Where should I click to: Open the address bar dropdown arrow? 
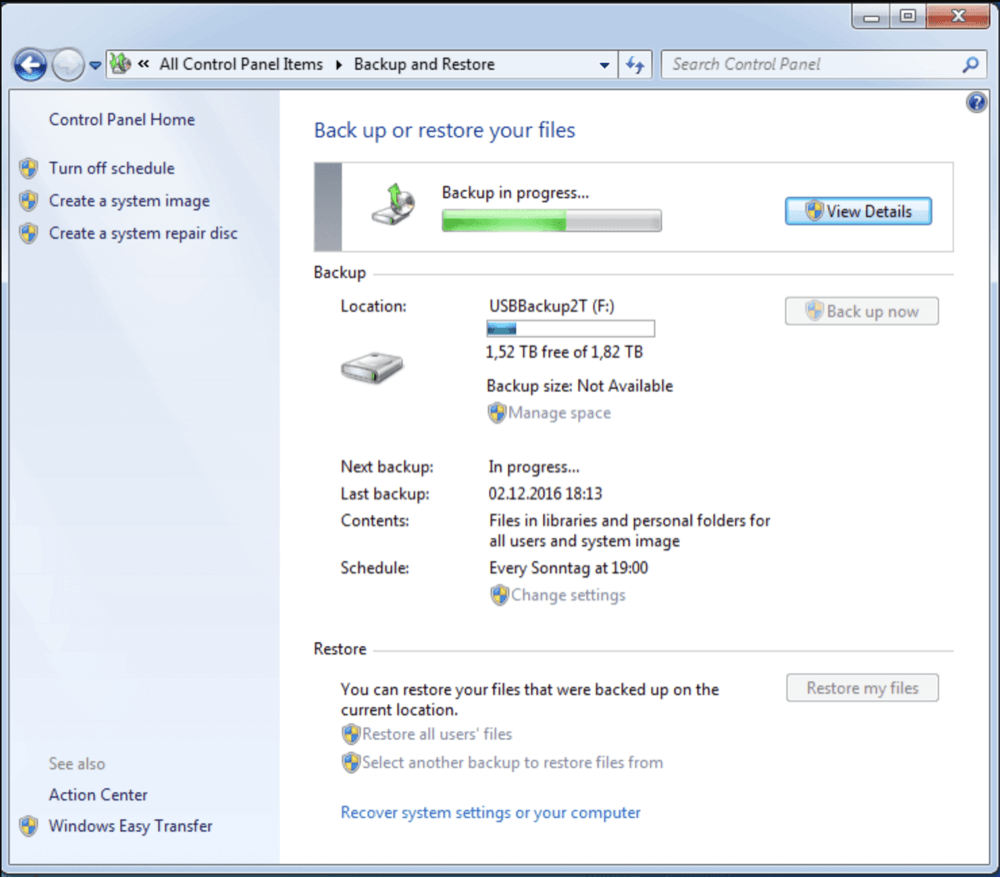tap(605, 64)
